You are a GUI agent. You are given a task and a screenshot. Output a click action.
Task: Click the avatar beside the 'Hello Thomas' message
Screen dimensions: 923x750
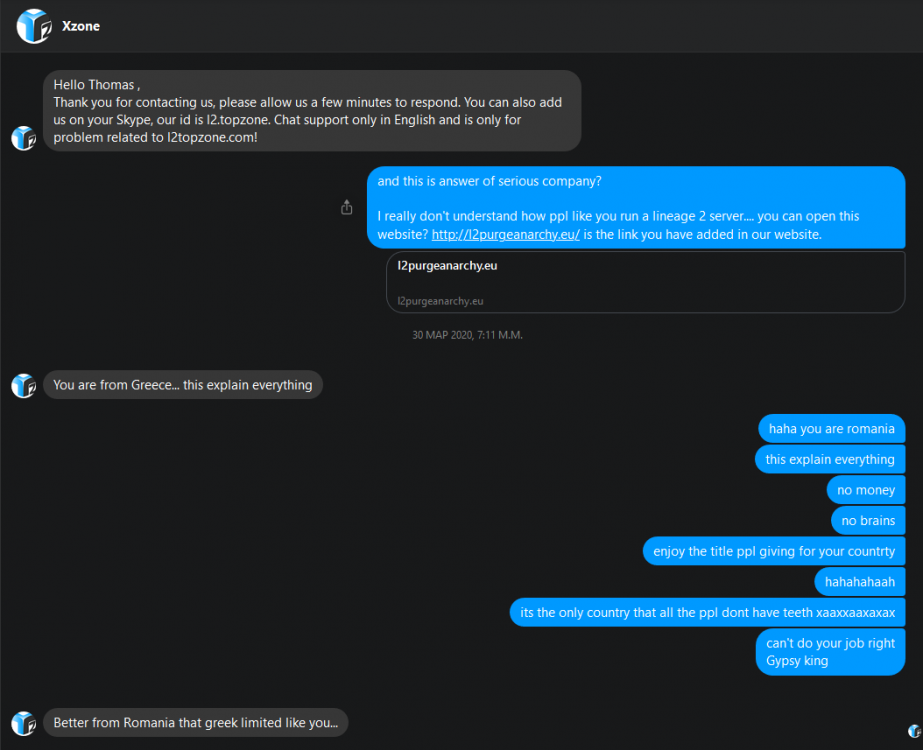(x=23, y=138)
